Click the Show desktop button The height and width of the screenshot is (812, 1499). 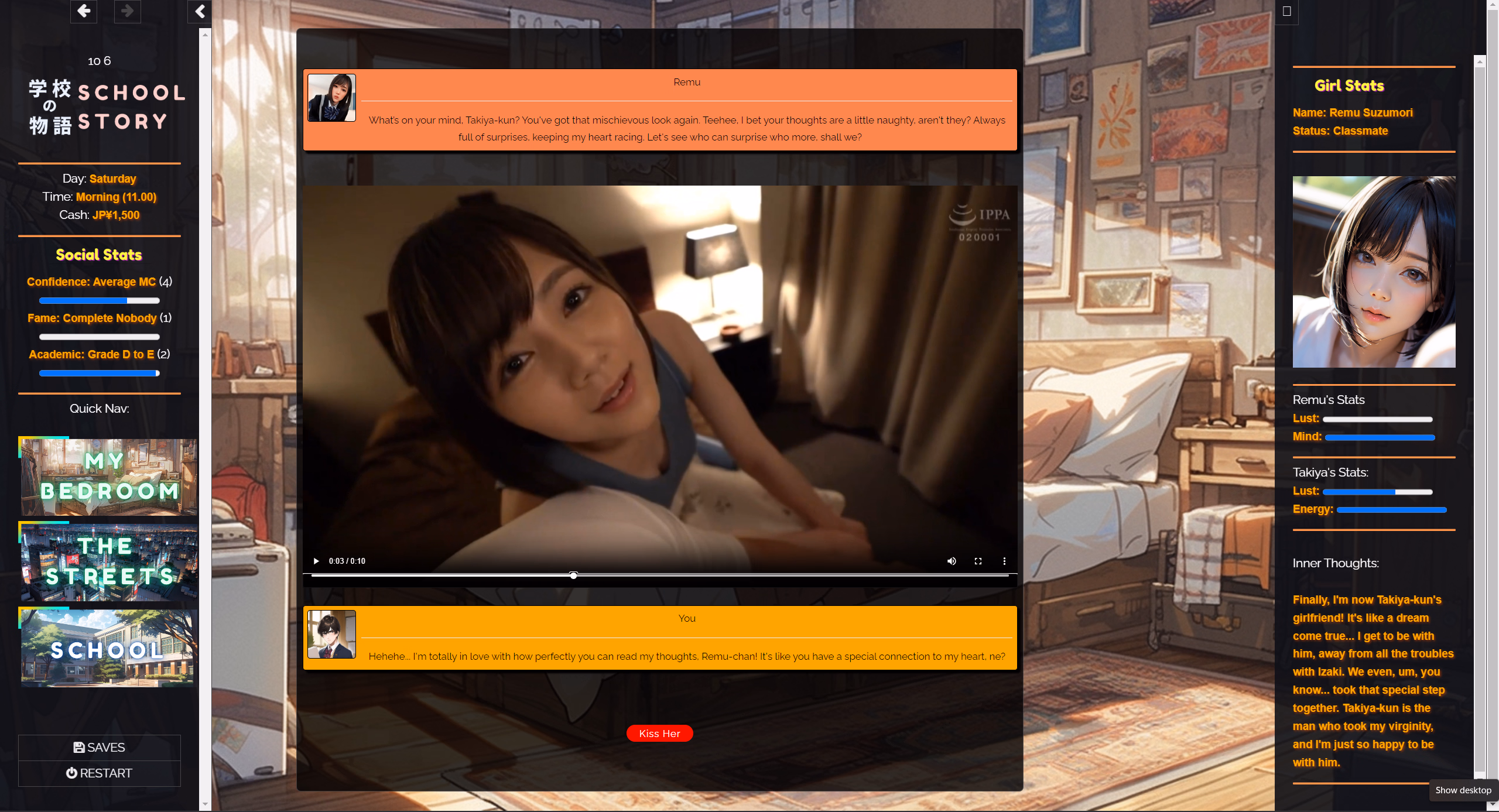tap(1463, 790)
